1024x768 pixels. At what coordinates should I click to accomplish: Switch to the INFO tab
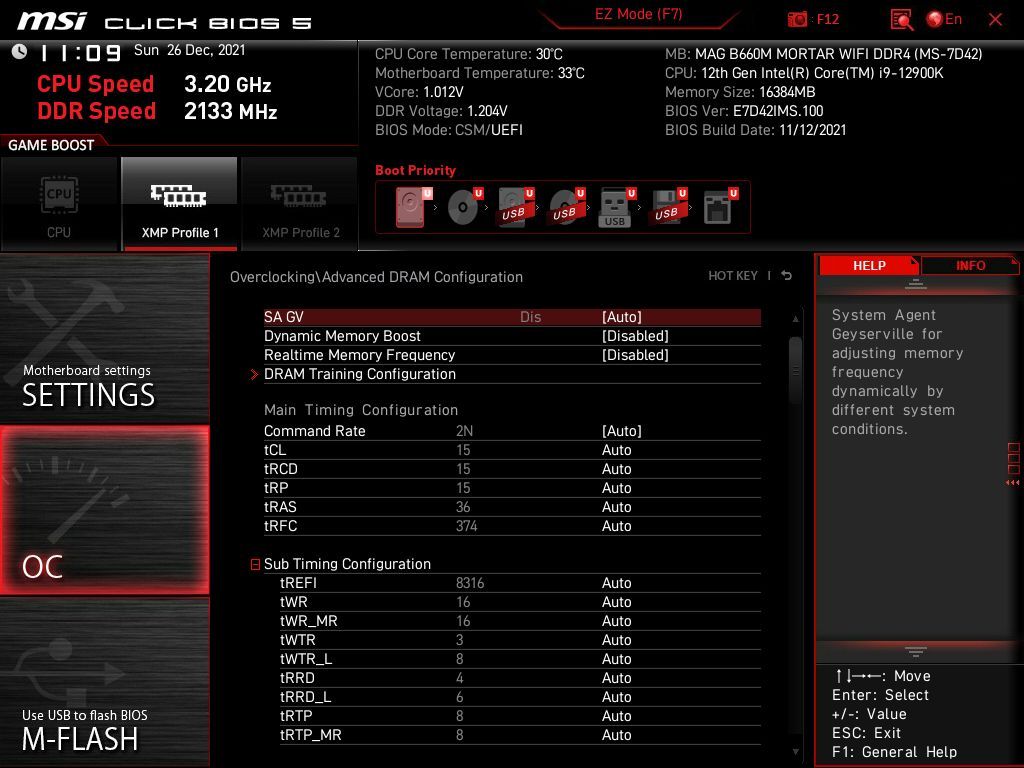[970, 265]
